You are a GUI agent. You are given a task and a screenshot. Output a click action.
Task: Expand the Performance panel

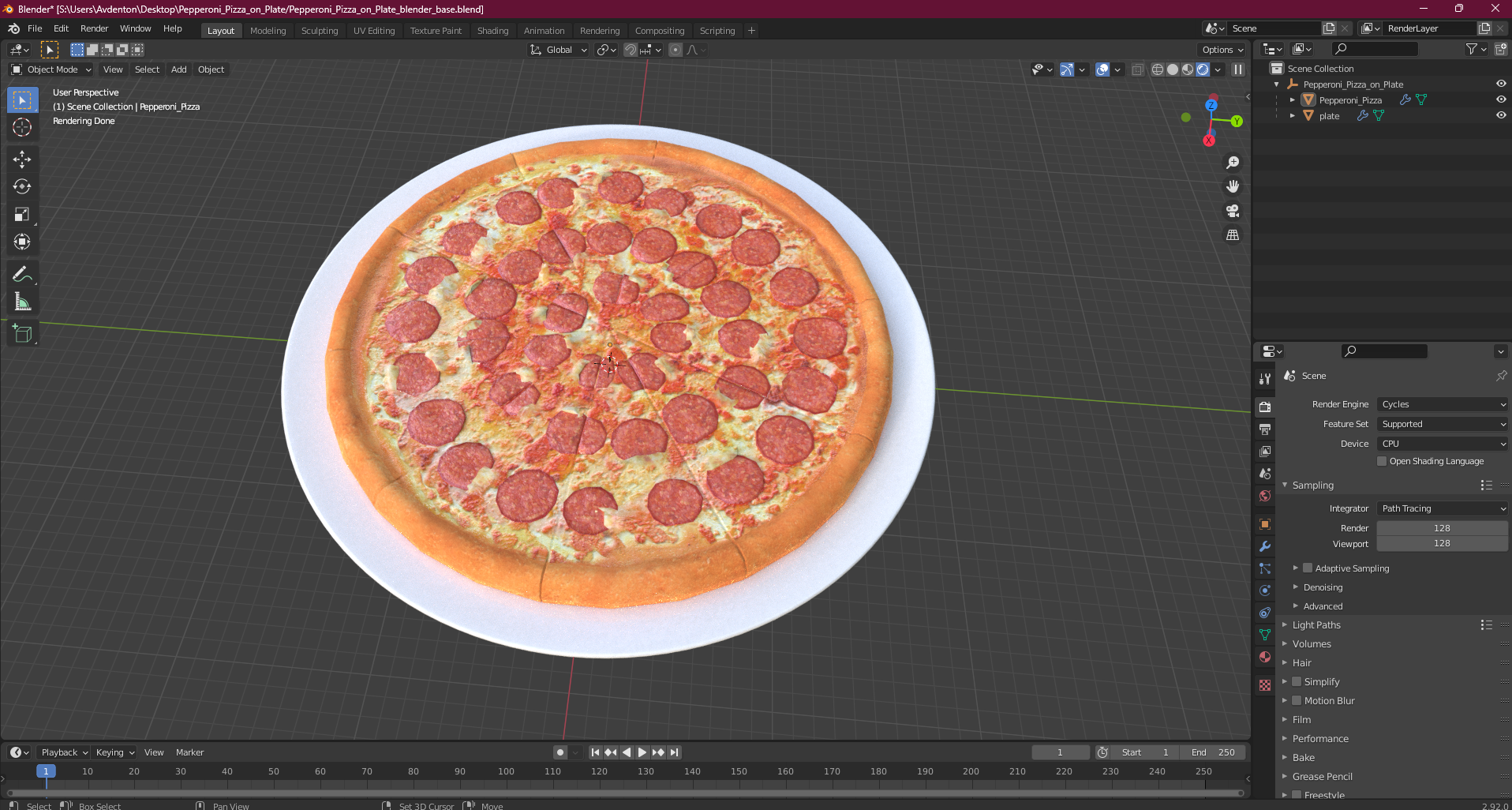pos(1320,738)
